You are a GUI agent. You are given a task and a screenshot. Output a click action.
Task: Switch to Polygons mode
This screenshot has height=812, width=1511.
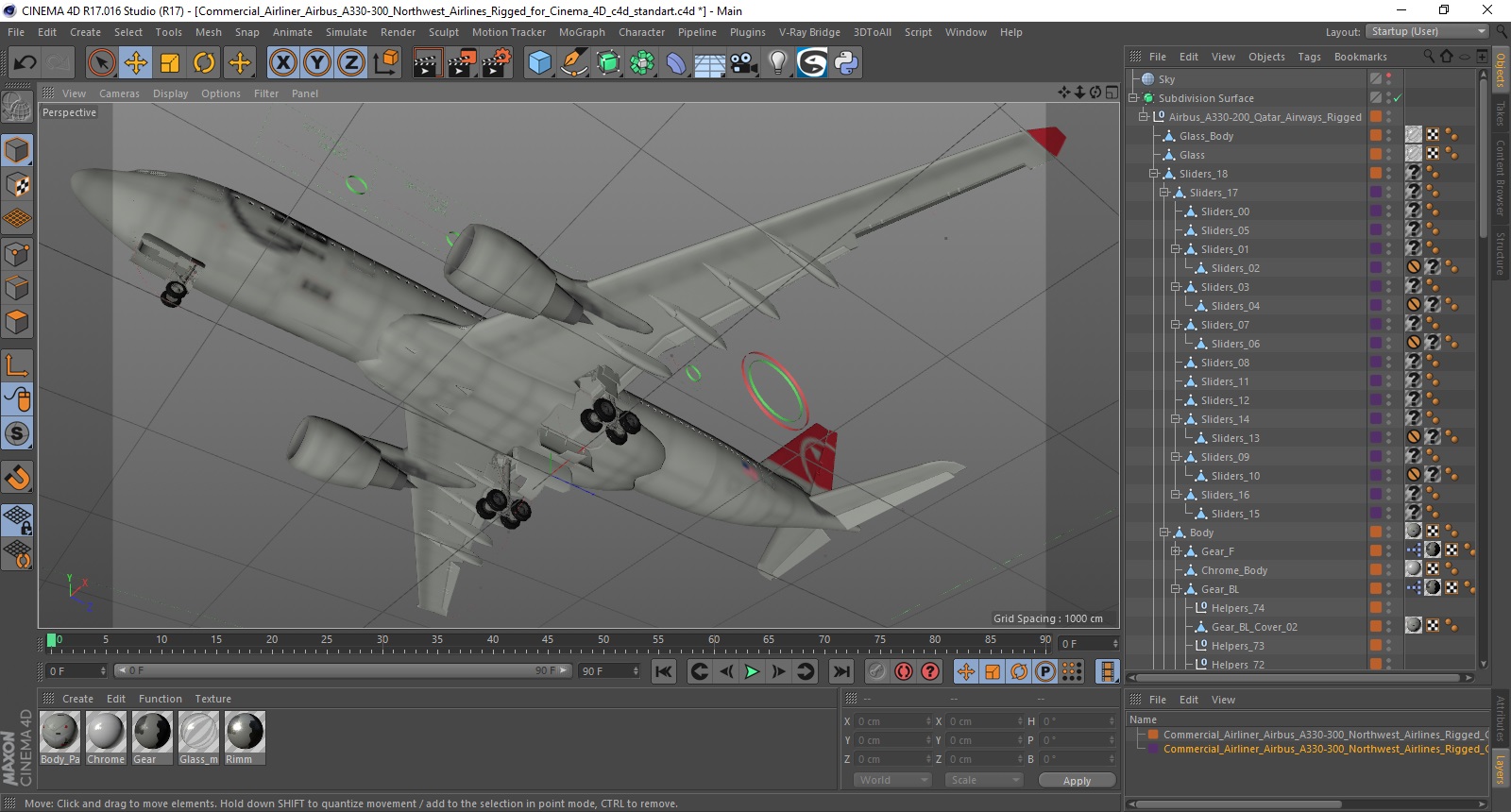click(17, 323)
